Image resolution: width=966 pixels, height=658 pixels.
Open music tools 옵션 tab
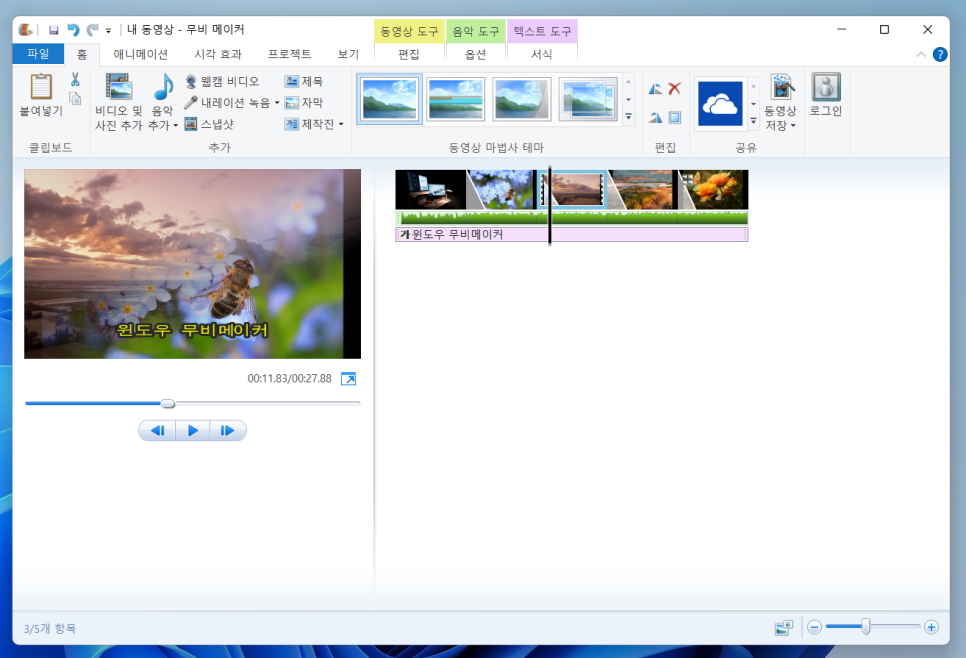point(476,54)
